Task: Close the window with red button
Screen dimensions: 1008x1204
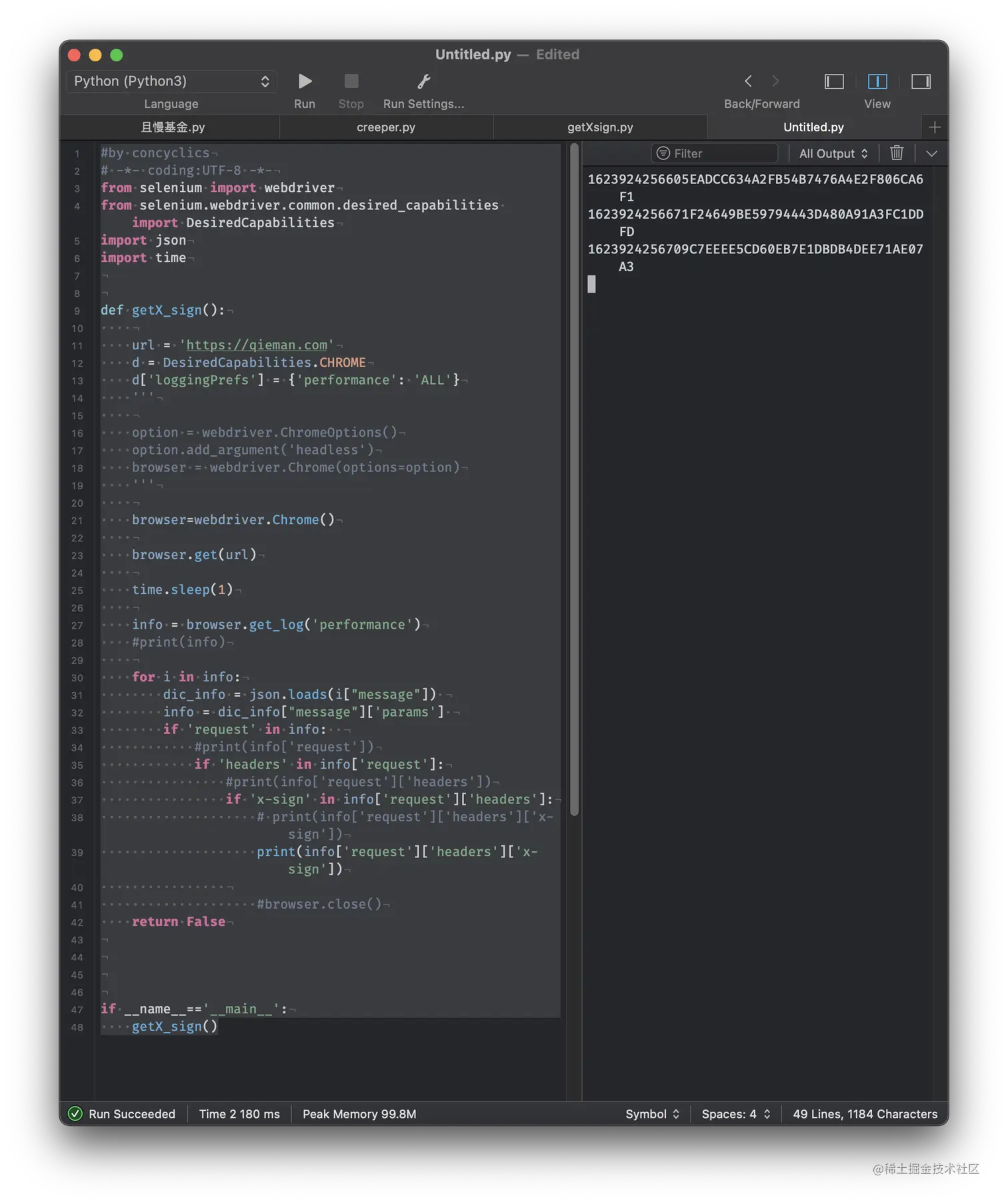Action: (75, 55)
